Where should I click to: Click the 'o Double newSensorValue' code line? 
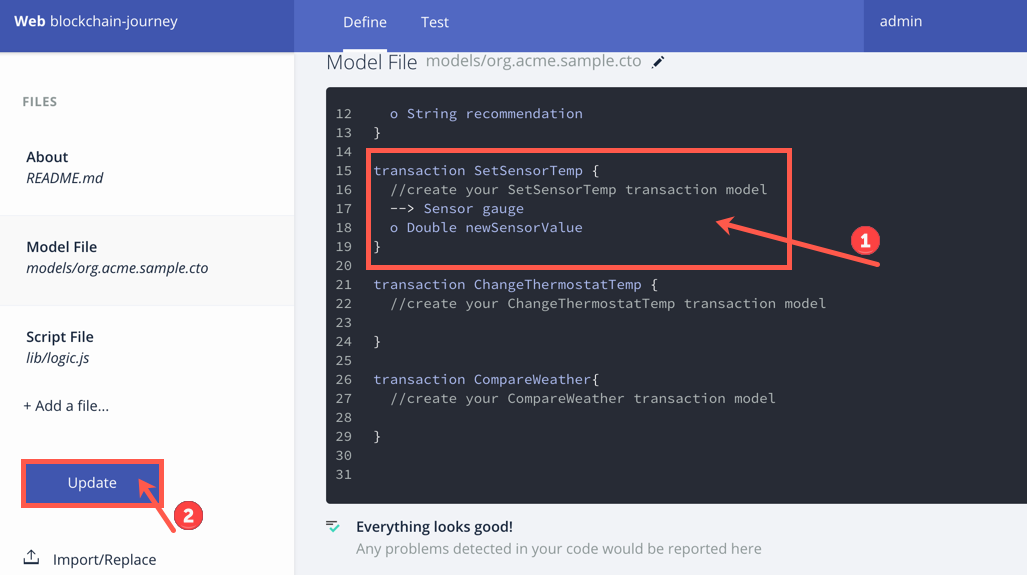486,228
